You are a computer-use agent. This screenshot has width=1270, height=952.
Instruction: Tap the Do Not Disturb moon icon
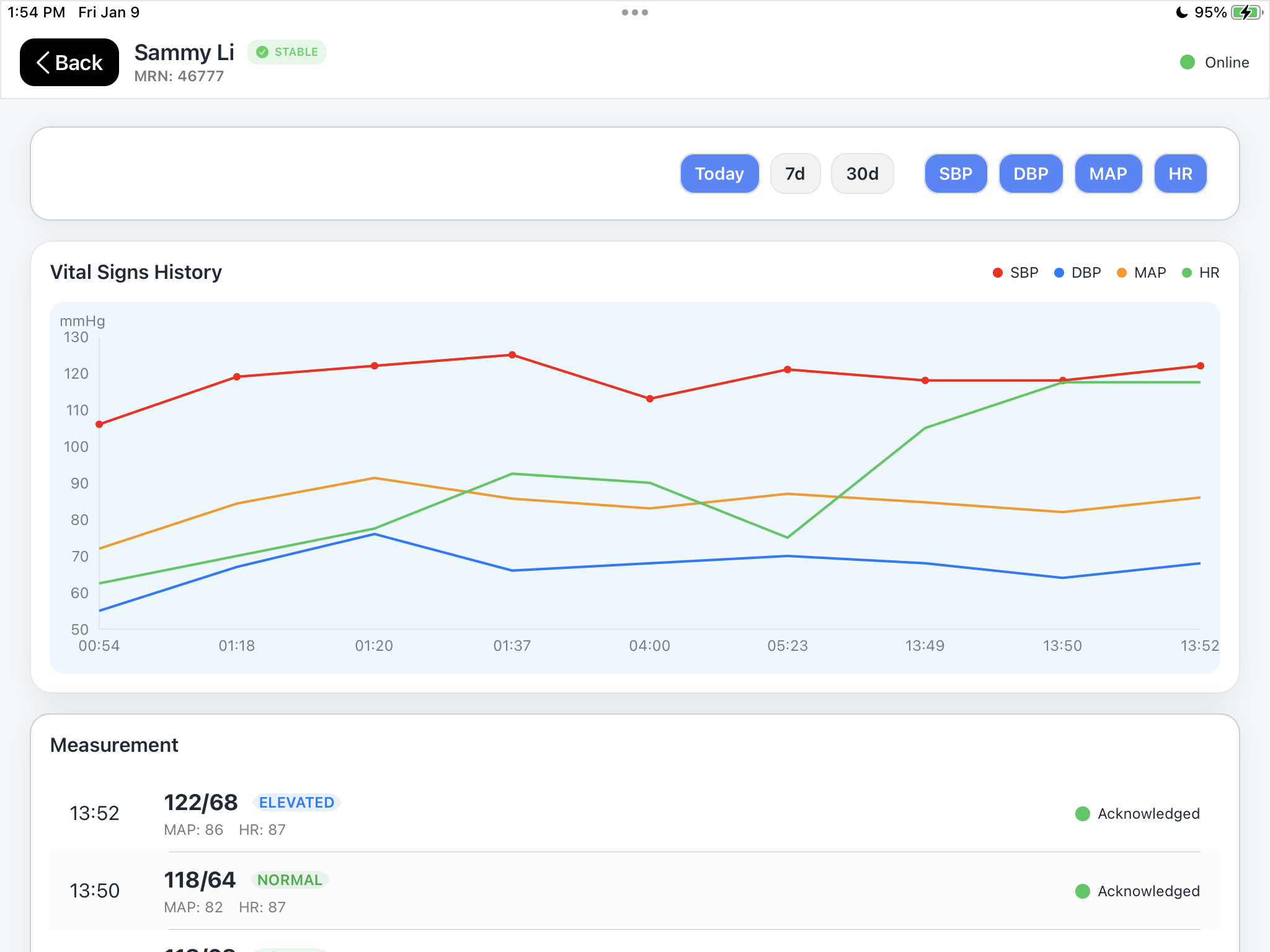click(x=1182, y=12)
